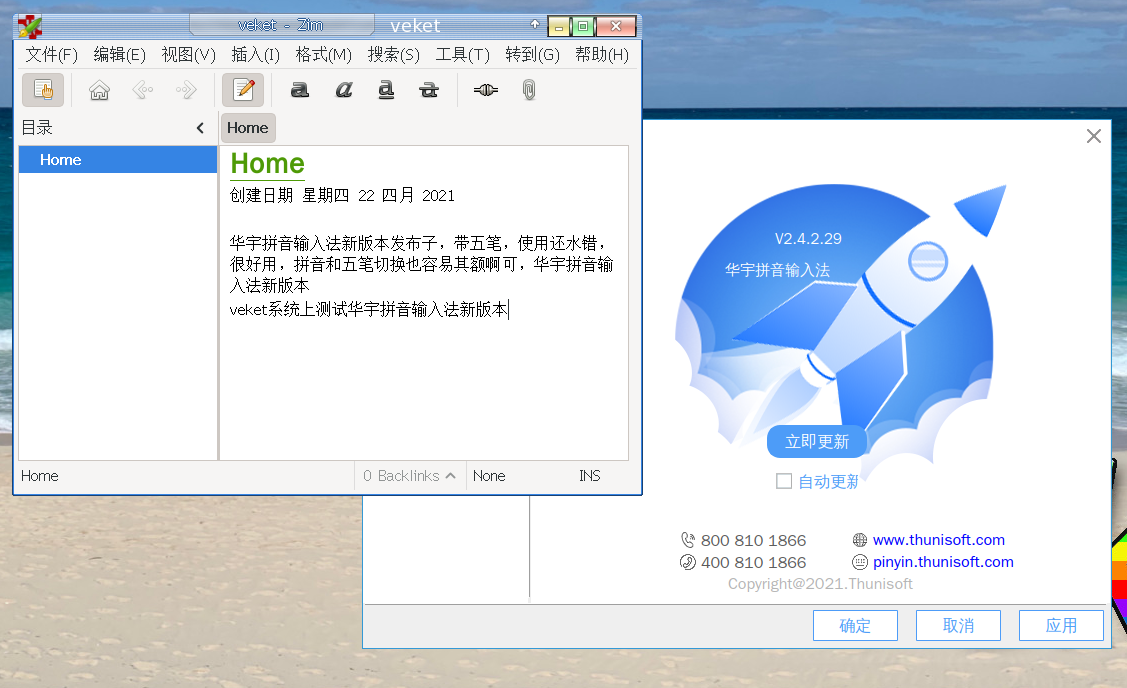
Task: Apply strong bold formatting icon
Action: click(x=300, y=90)
